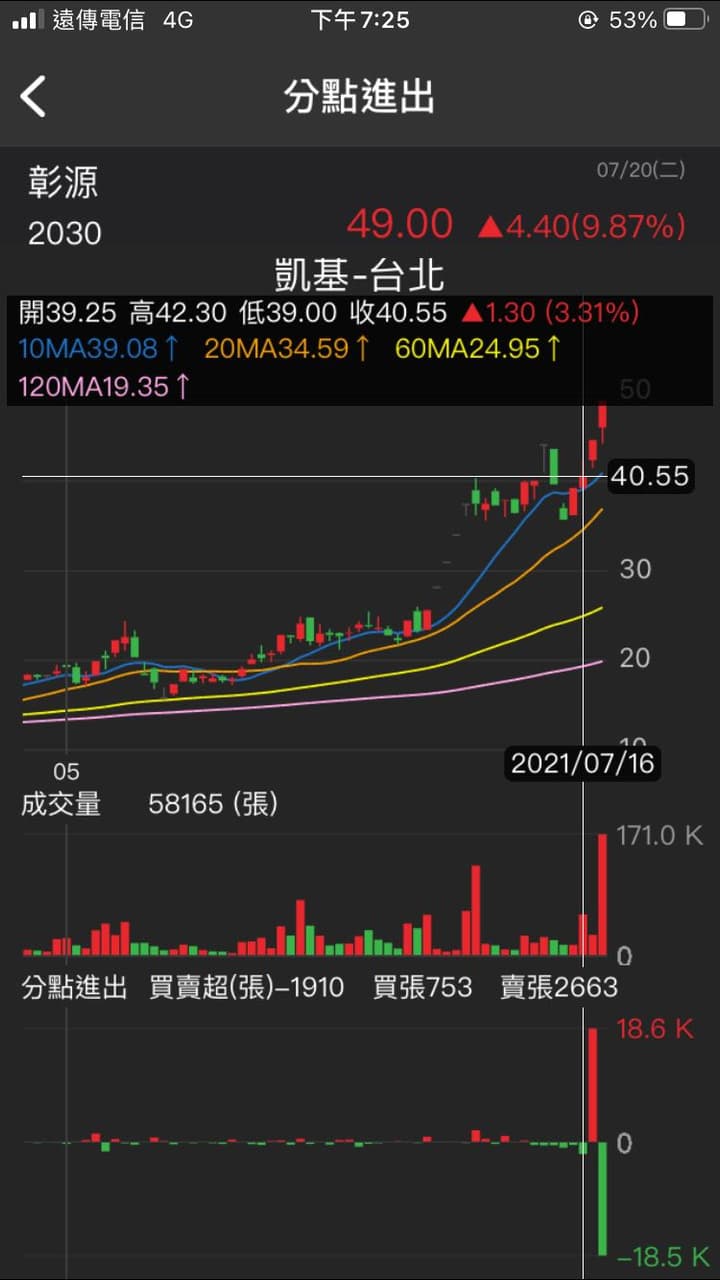
Task: Tap the red up-triangle price change icon
Action: tap(488, 228)
